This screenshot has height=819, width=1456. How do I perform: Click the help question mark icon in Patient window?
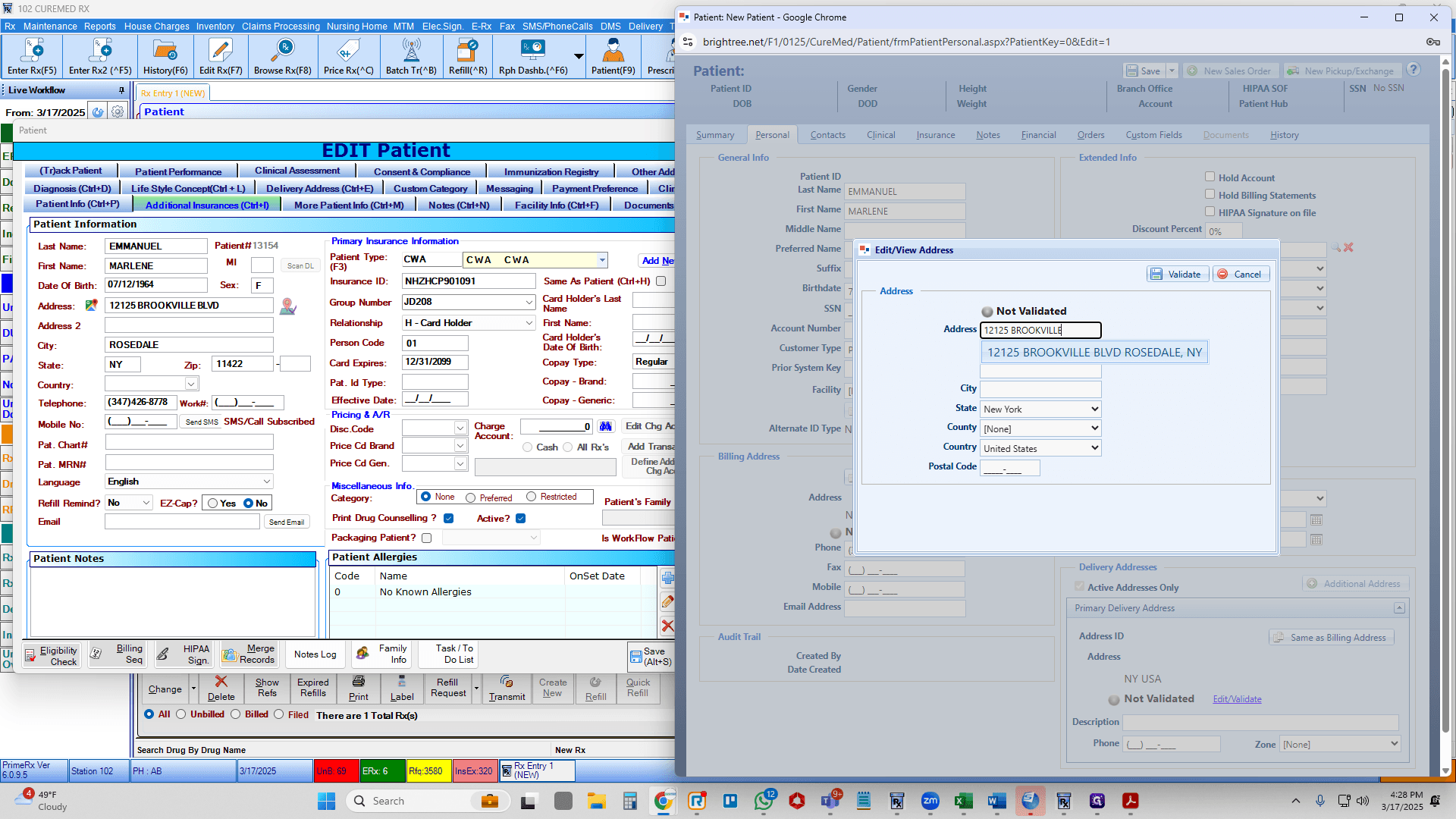(x=1414, y=70)
